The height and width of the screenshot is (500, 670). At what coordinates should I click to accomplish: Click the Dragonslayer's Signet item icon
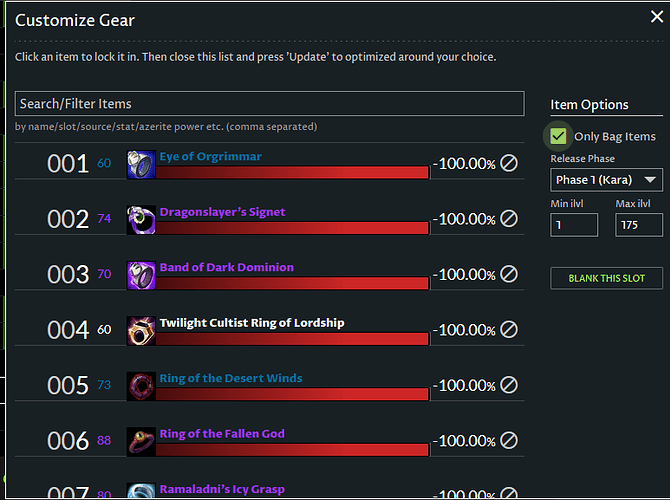point(141,219)
